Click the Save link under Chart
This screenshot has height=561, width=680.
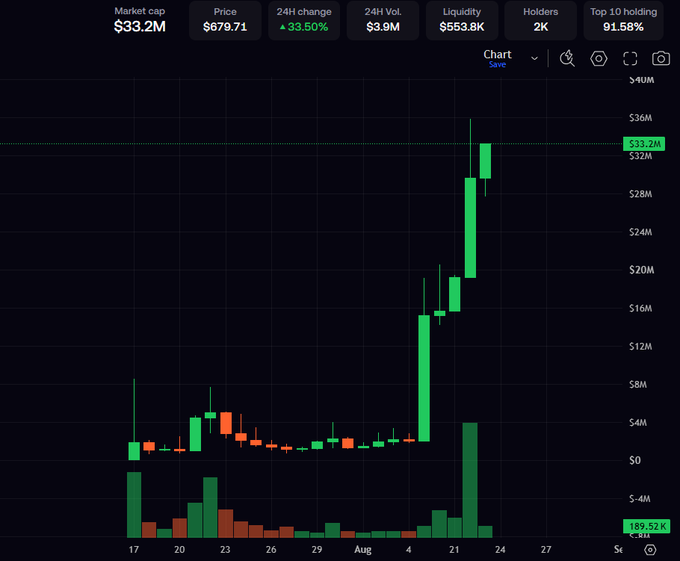click(497, 65)
